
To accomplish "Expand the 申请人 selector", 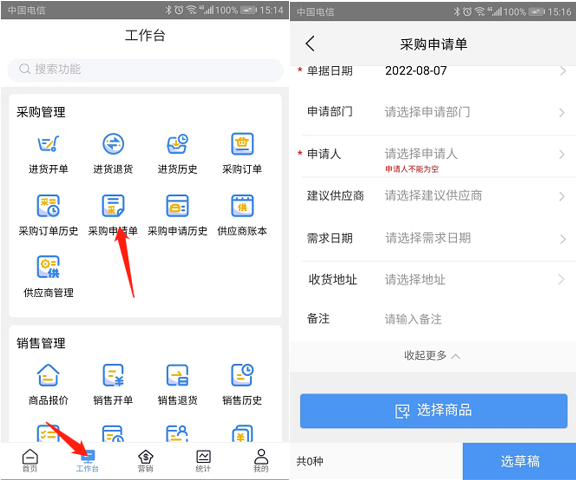I will click(433, 156).
